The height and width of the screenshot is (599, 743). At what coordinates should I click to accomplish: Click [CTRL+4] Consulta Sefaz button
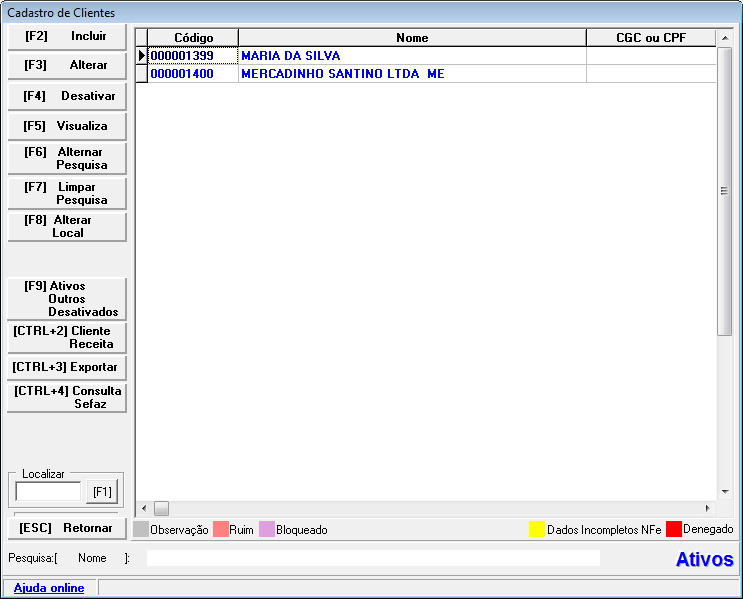pyautogui.click(x=67, y=397)
